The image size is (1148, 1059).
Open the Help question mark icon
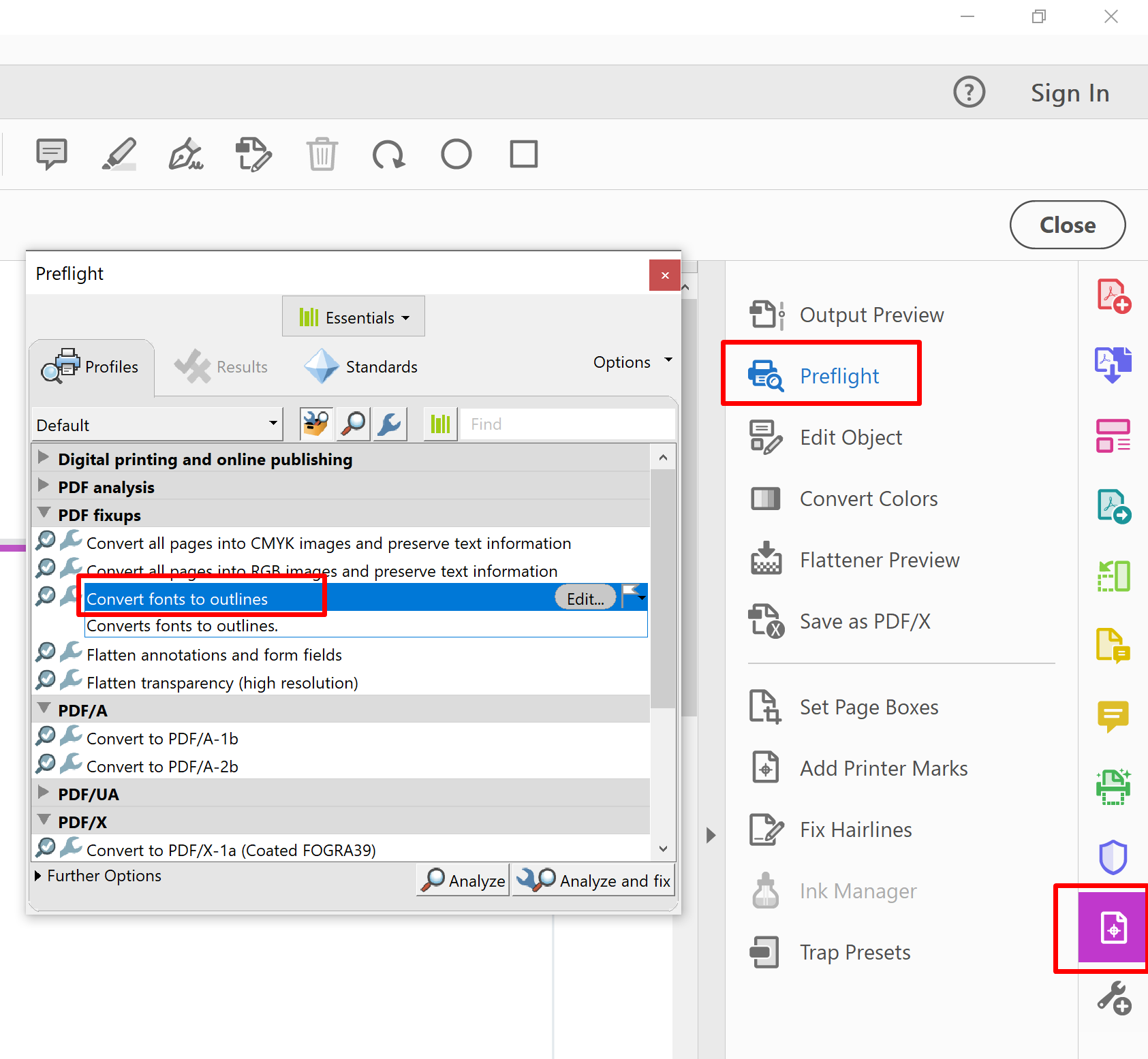tap(969, 92)
